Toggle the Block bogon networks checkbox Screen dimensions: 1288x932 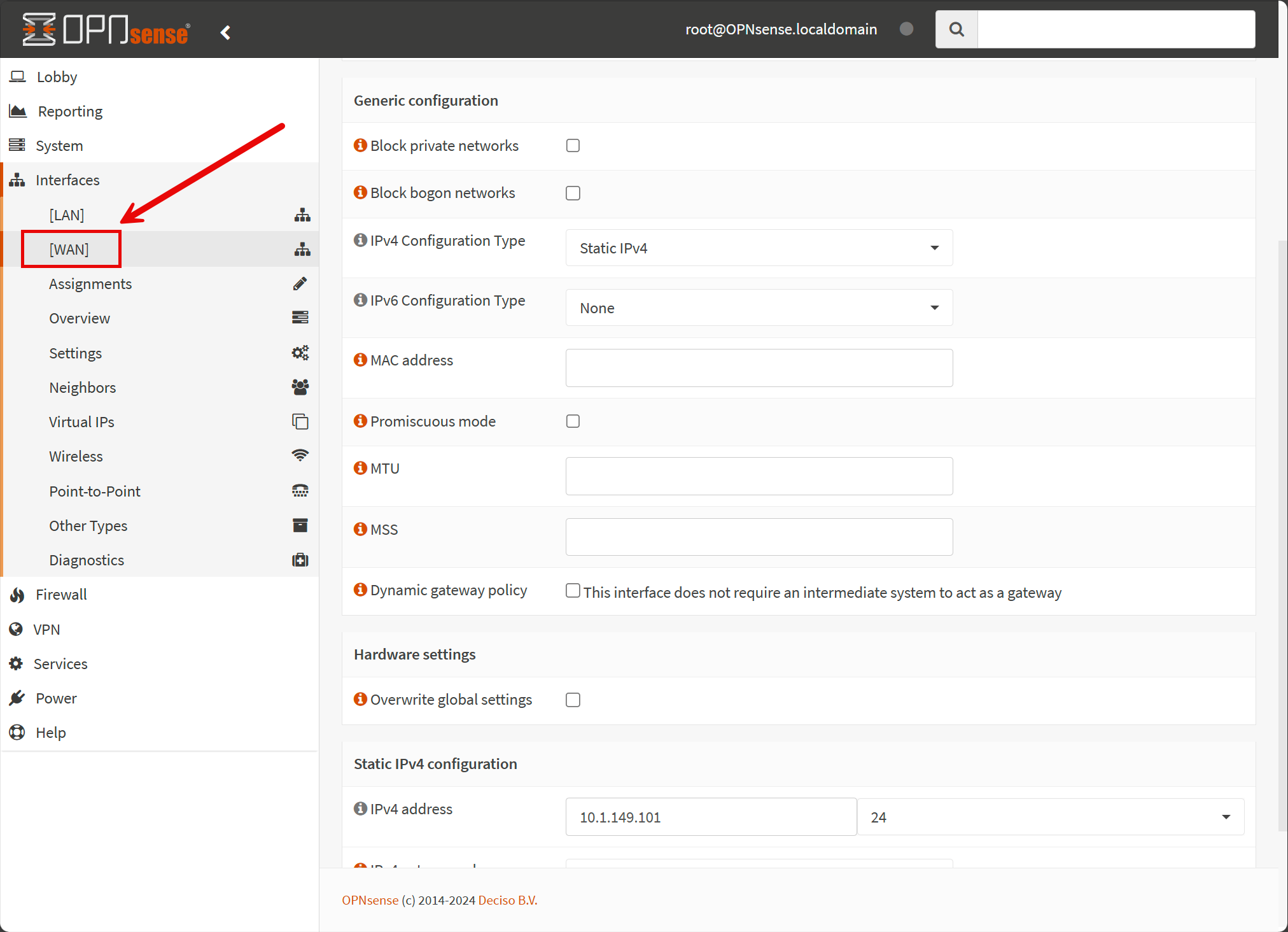573,193
